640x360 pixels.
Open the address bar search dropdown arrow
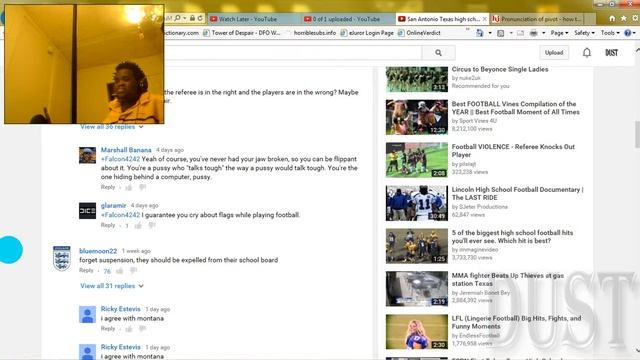point(184,18)
